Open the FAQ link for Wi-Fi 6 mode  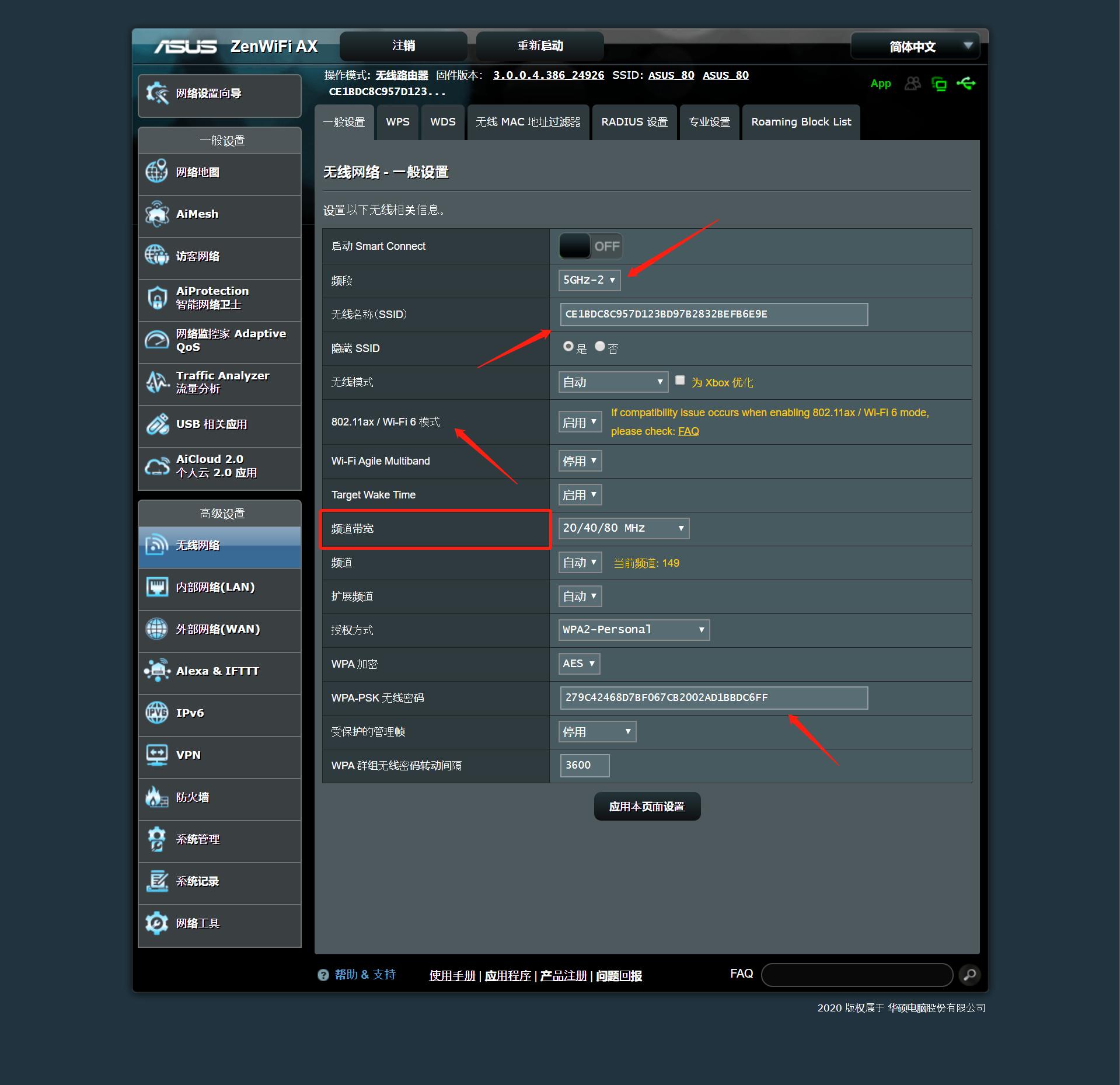[x=688, y=431]
